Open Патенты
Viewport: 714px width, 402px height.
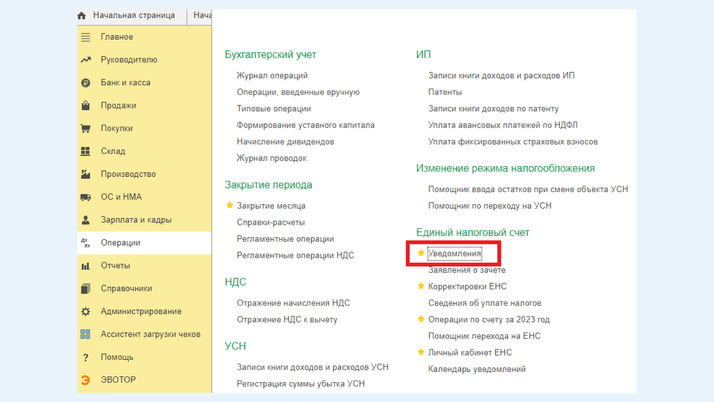click(445, 92)
